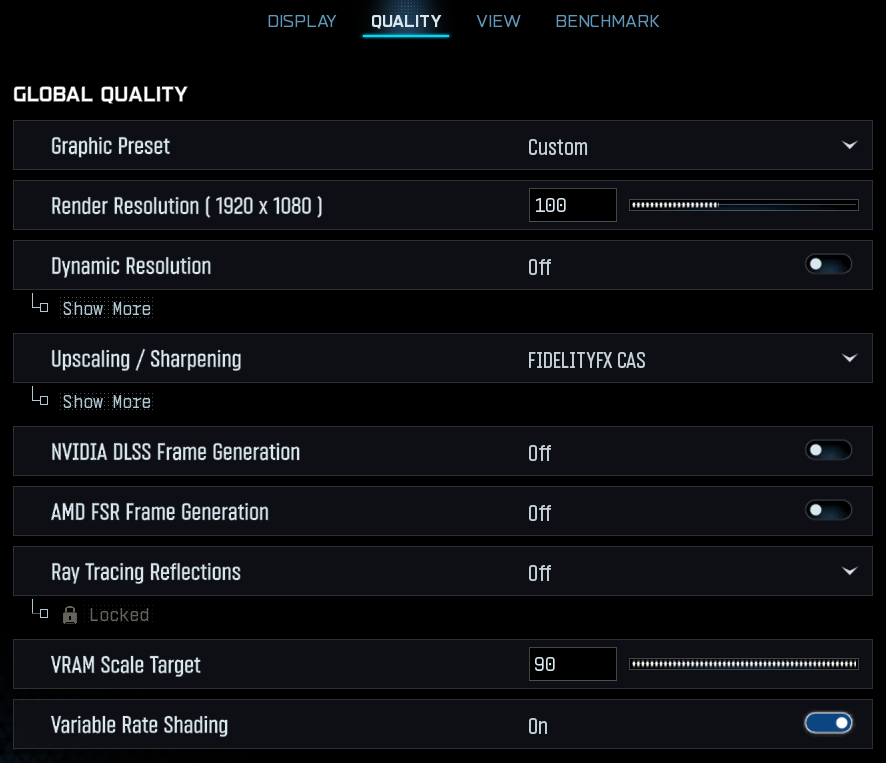Switch to the DISPLAY tab
This screenshot has height=763, width=886.
click(302, 21)
